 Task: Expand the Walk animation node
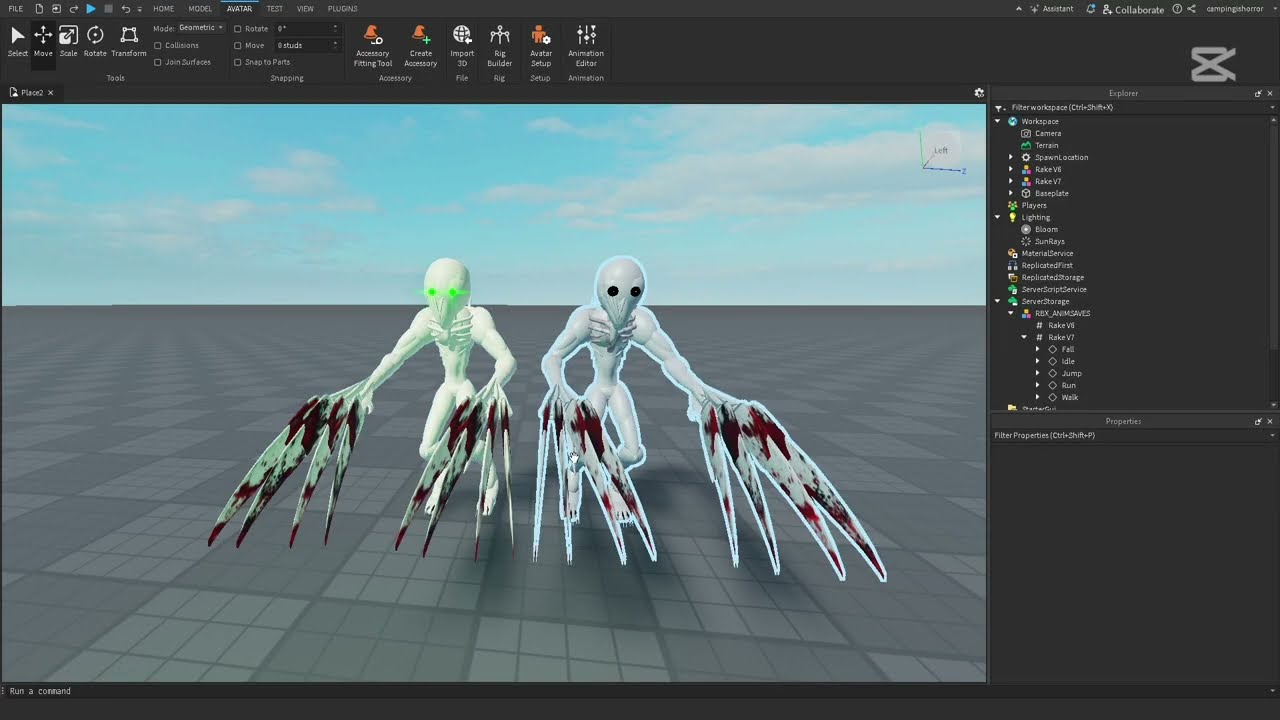(1037, 397)
